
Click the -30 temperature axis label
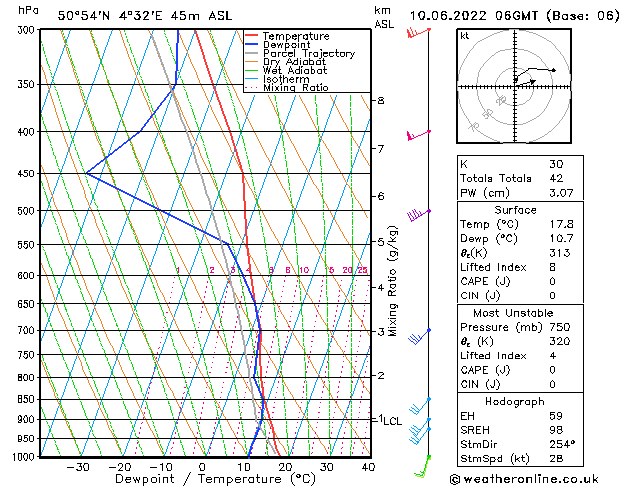coord(77,467)
